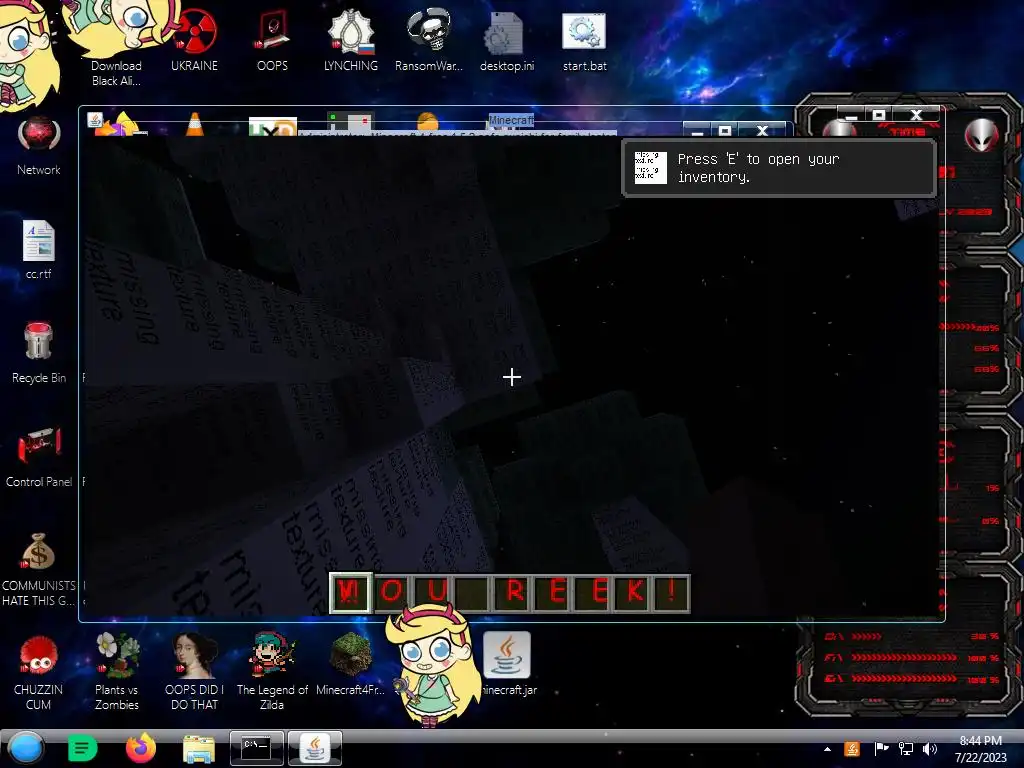Click the inventory hint toast's missing-texture icon
Screen dimensions: 1024x768
coord(650,168)
